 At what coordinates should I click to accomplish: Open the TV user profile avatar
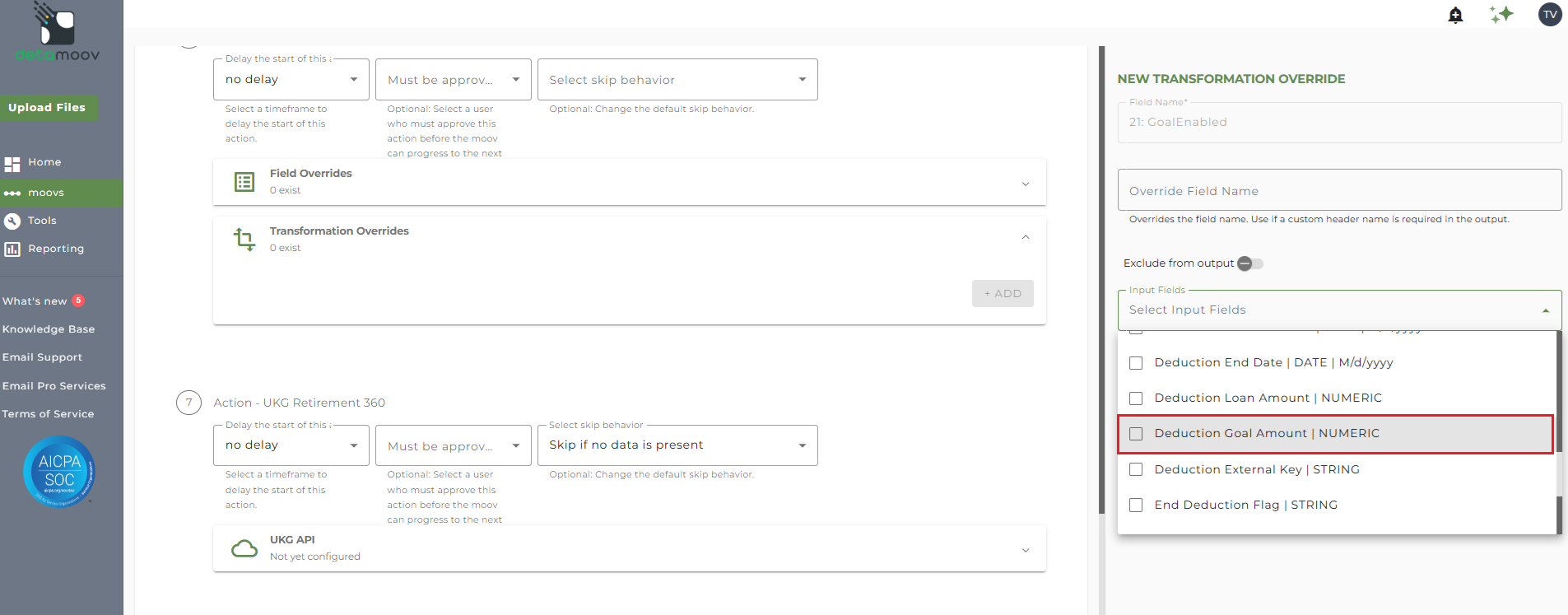tap(1550, 14)
